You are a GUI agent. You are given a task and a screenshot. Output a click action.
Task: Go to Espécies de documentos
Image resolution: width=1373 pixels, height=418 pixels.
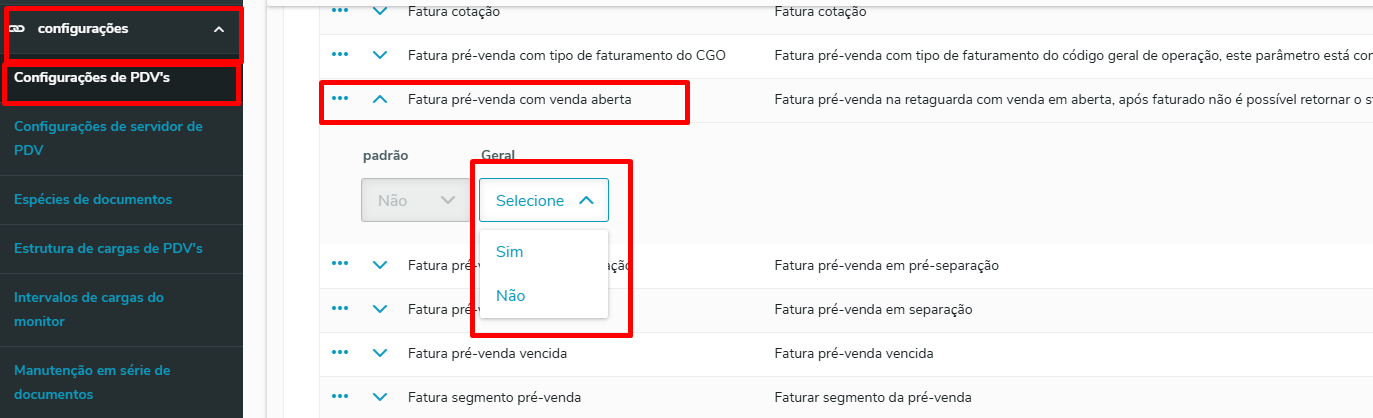coord(93,199)
